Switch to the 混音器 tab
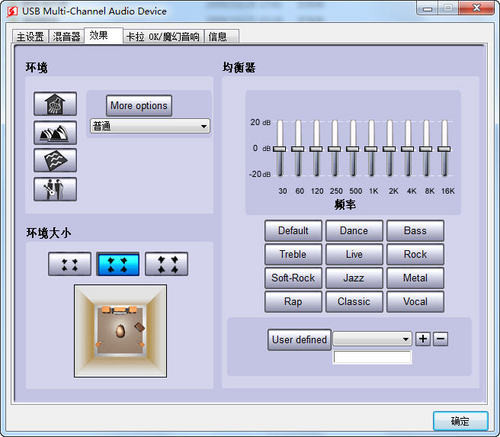The height and width of the screenshot is (437, 500). click(66, 36)
